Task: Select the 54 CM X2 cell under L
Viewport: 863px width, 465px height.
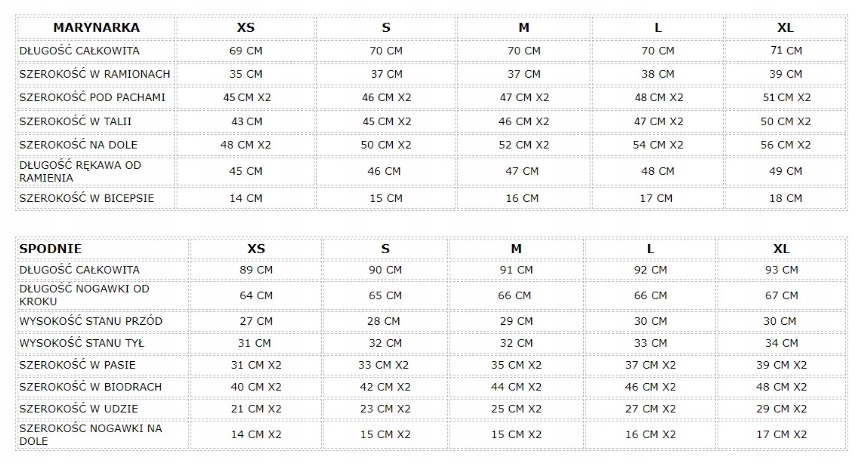Action: (x=658, y=145)
